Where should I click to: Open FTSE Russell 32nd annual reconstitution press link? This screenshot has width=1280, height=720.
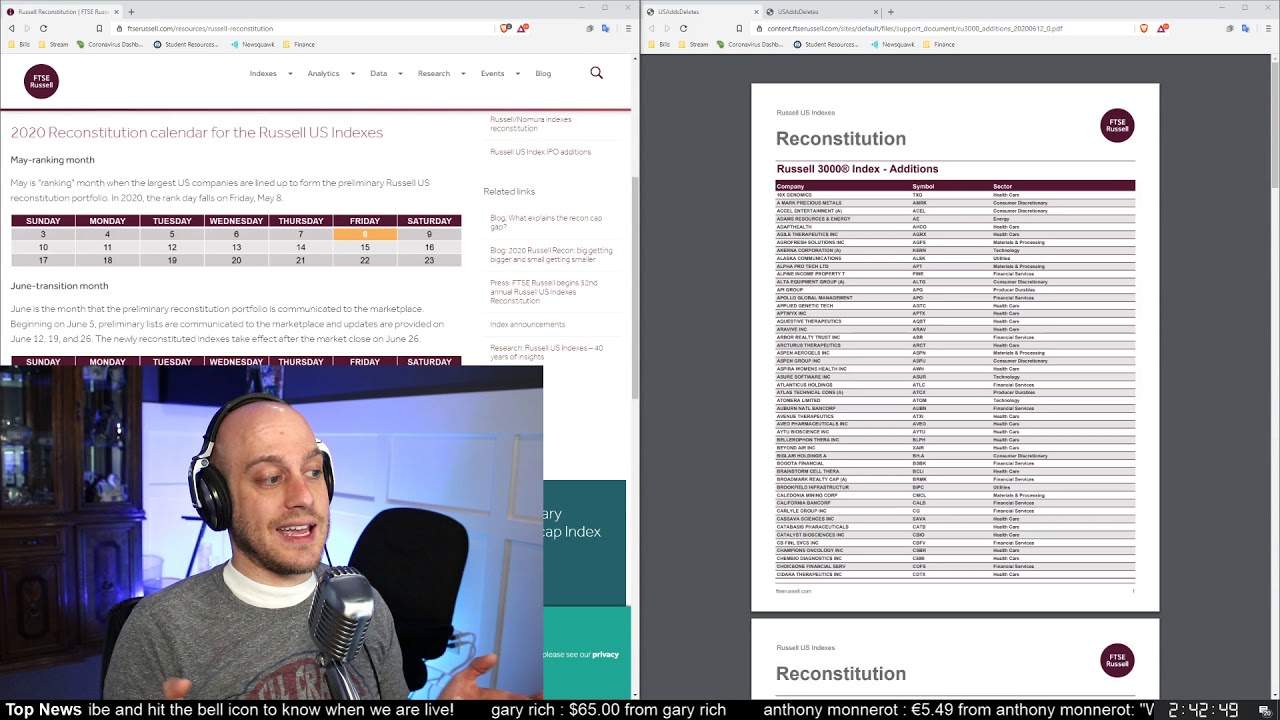tap(544, 292)
